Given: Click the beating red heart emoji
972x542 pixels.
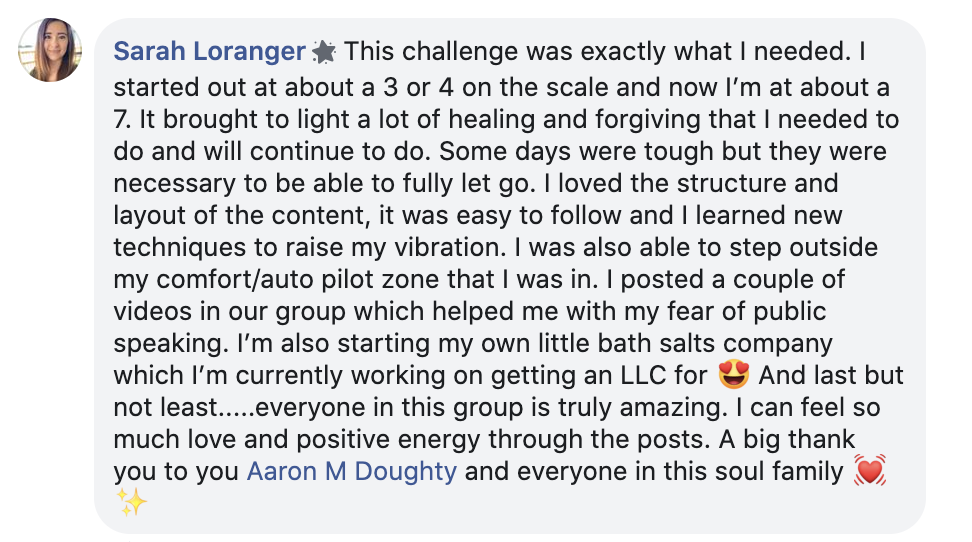Looking at the screenshot, I should tap(870, 469).
